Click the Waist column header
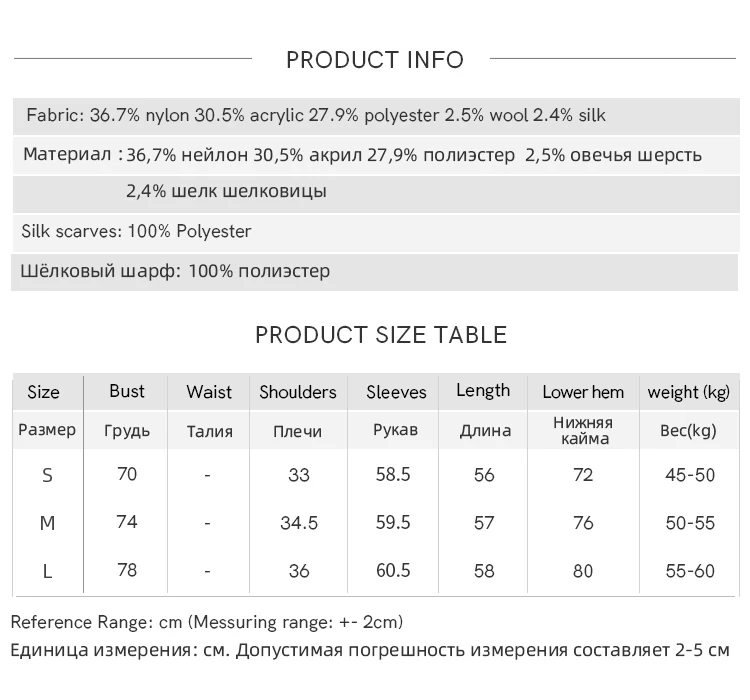This screenshot has width=750, height=700. (208, 392)
